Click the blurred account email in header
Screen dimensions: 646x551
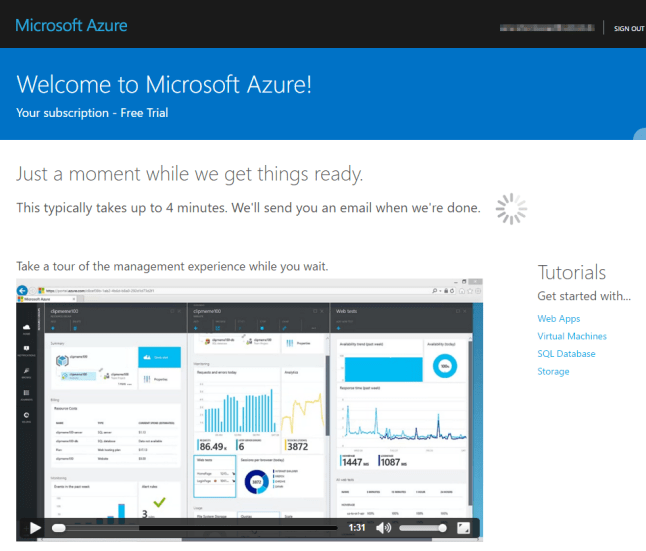[x=547, y=28]
